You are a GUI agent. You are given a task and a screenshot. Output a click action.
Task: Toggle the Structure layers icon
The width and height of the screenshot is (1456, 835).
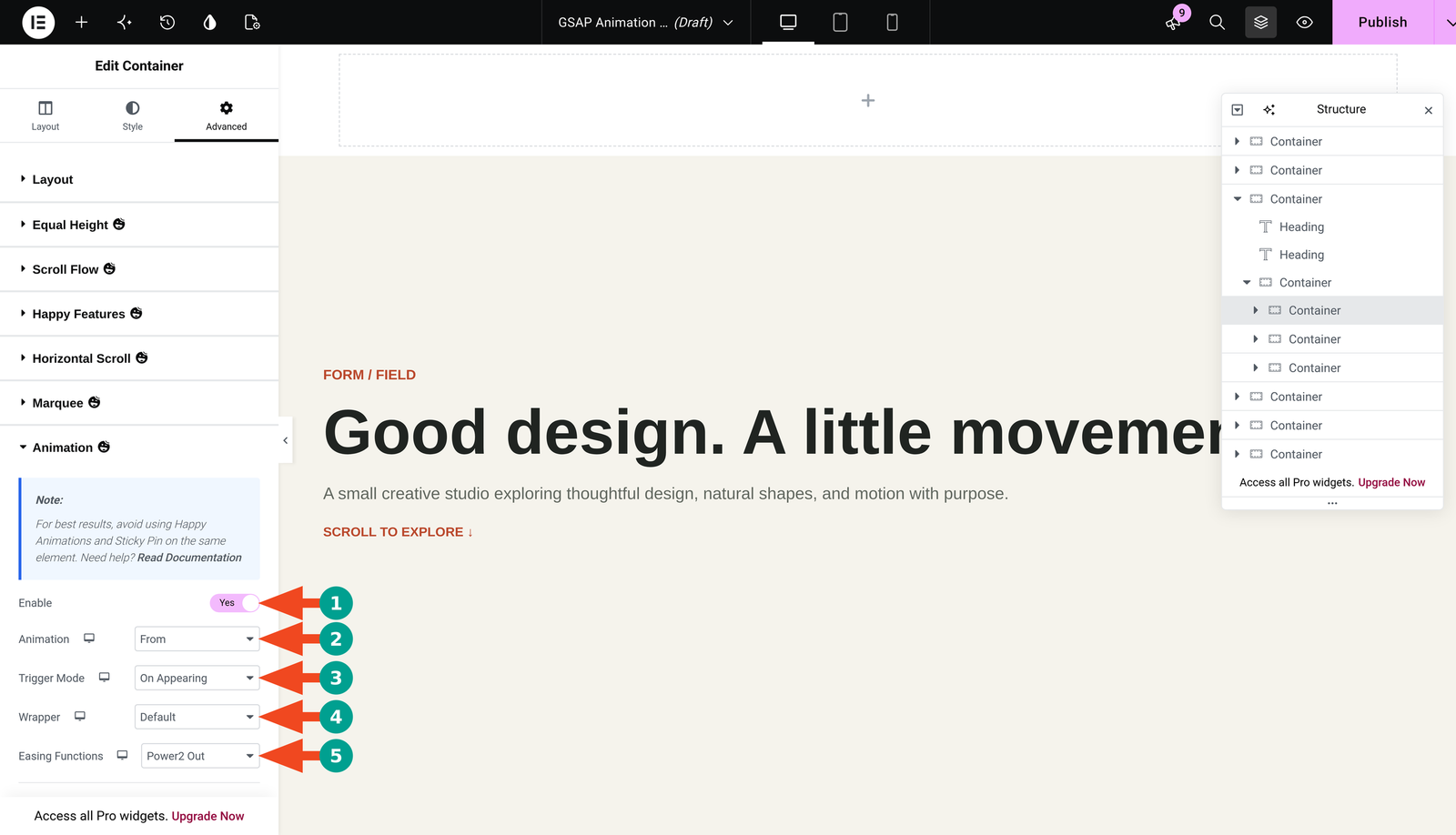pos(1260,22)
